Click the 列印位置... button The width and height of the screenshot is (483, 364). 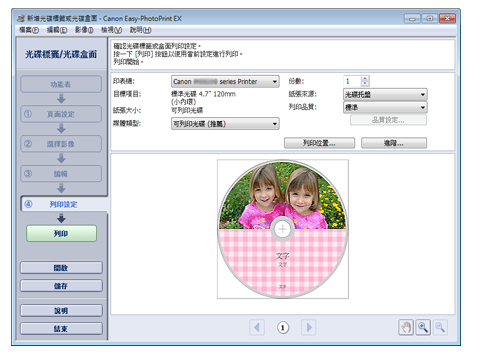click(x=319, y=143)
